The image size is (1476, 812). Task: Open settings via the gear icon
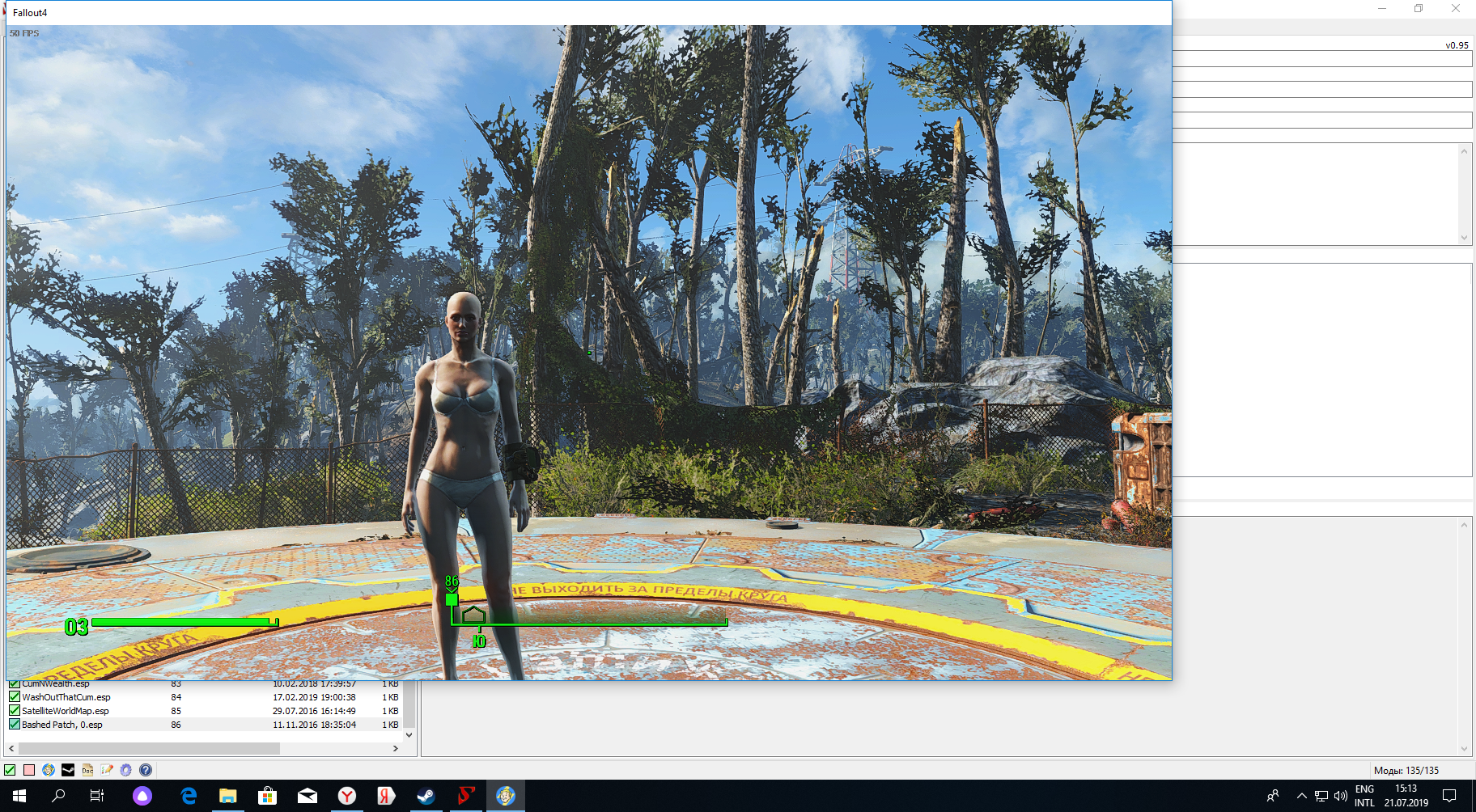click(x=126, y=770)
